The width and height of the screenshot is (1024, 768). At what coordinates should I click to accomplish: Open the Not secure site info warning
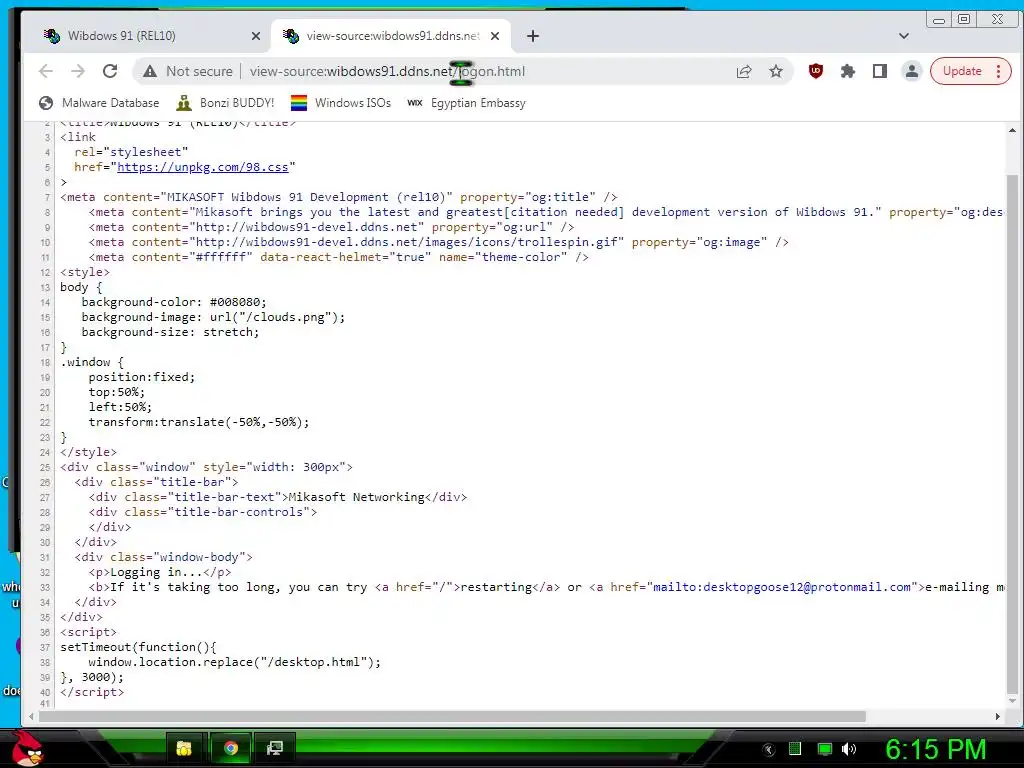click(188, 71)
